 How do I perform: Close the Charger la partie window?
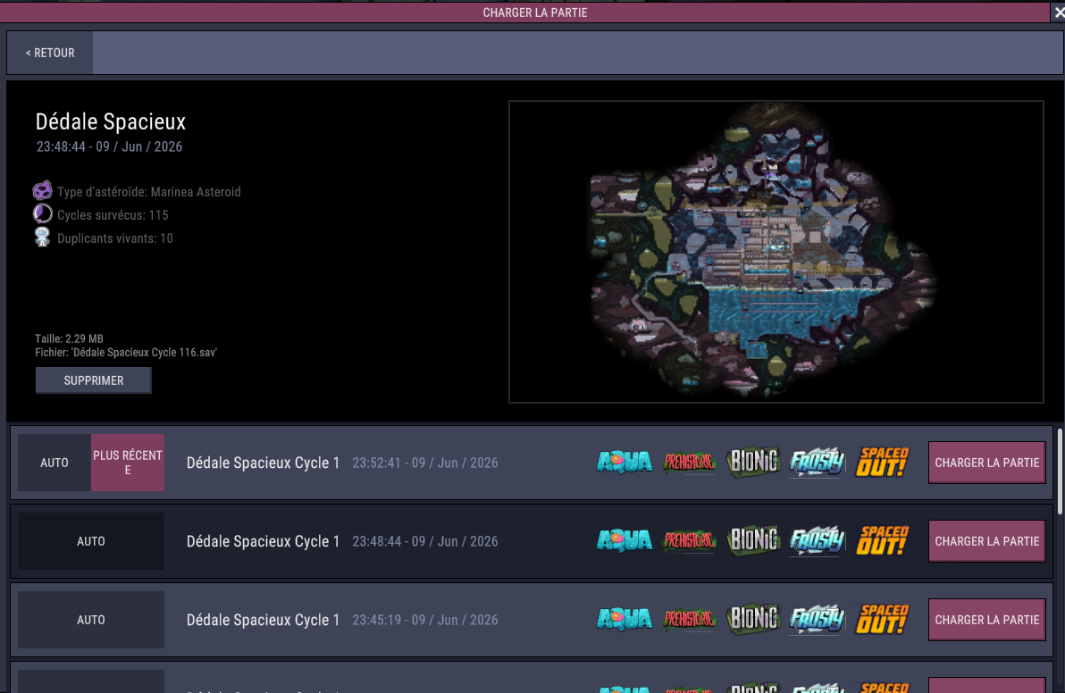pos(1058,12)
